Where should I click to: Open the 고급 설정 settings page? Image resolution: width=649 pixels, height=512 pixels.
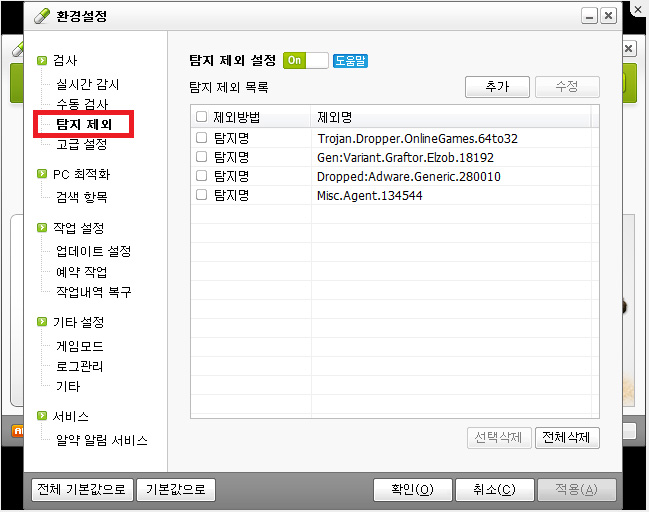tap(82, 144)
